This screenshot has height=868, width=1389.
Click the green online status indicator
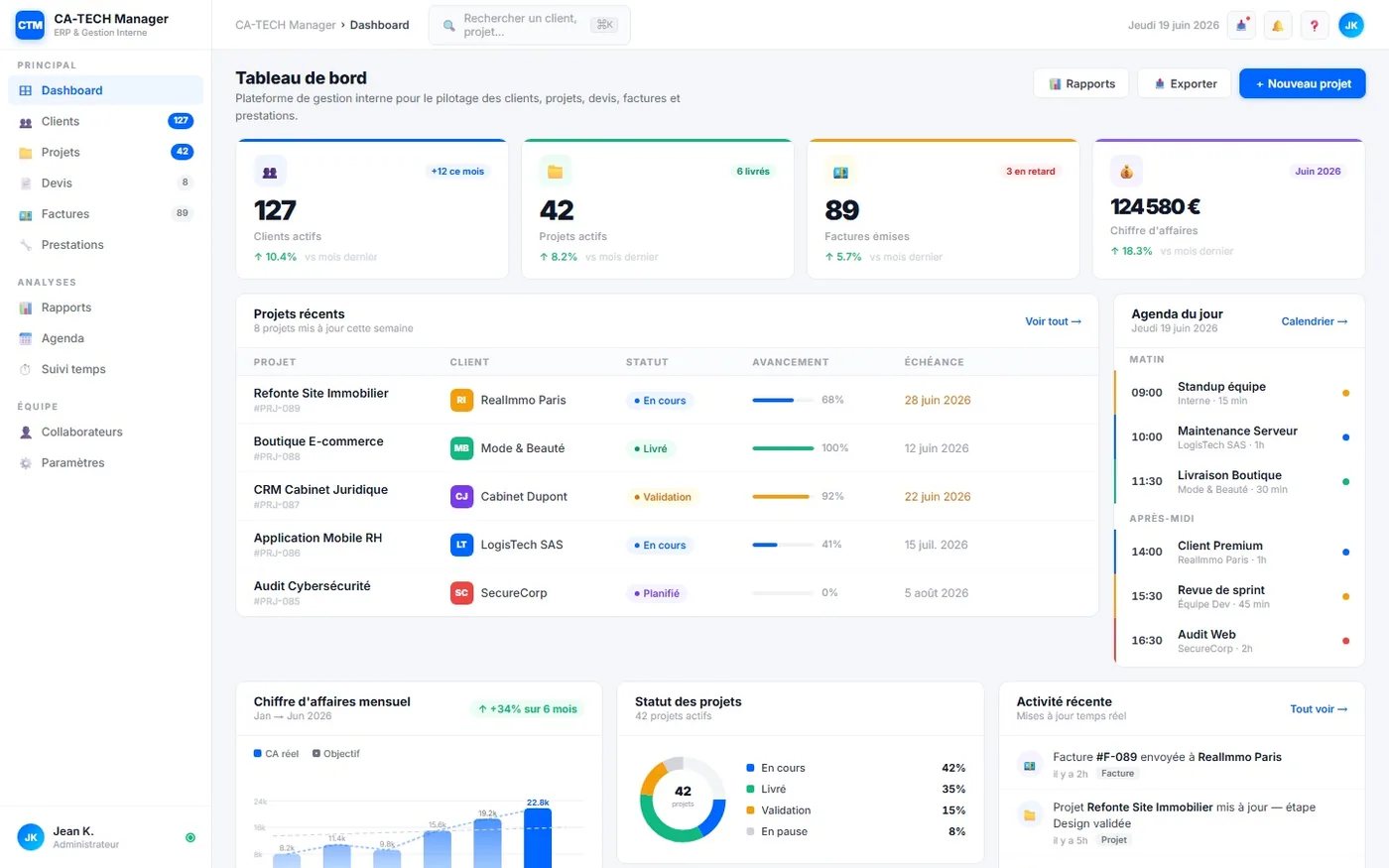click(x=190, y=838)
